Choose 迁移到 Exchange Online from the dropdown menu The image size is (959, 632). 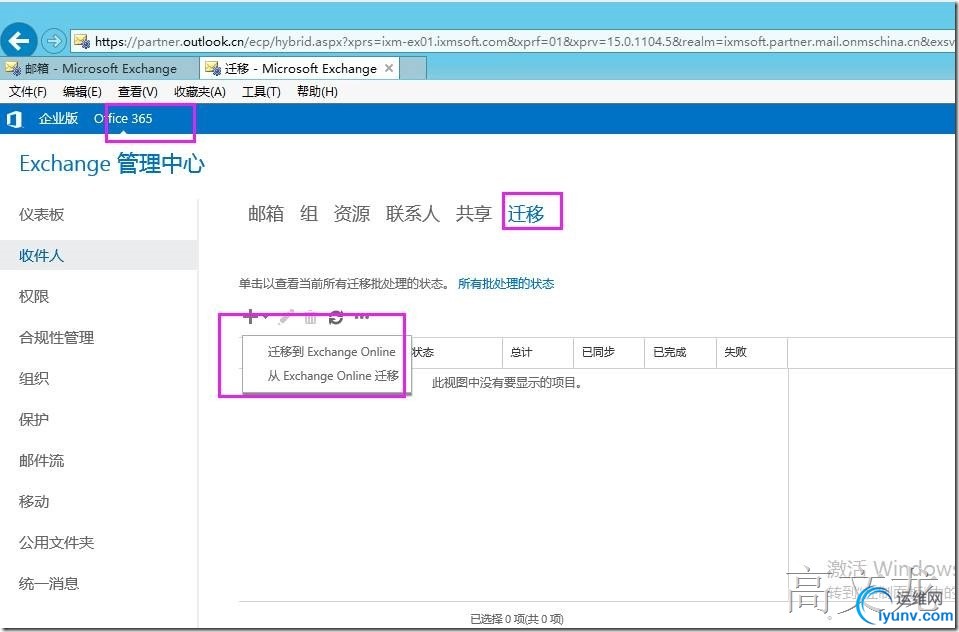(x=331, y=352)
